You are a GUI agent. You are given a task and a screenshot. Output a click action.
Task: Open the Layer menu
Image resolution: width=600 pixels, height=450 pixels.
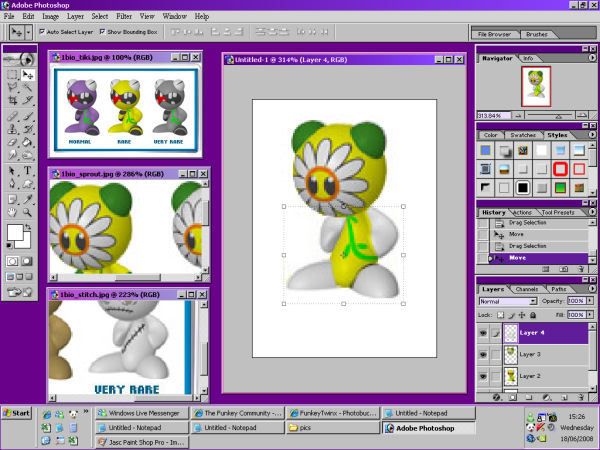(x=75, y=16)
